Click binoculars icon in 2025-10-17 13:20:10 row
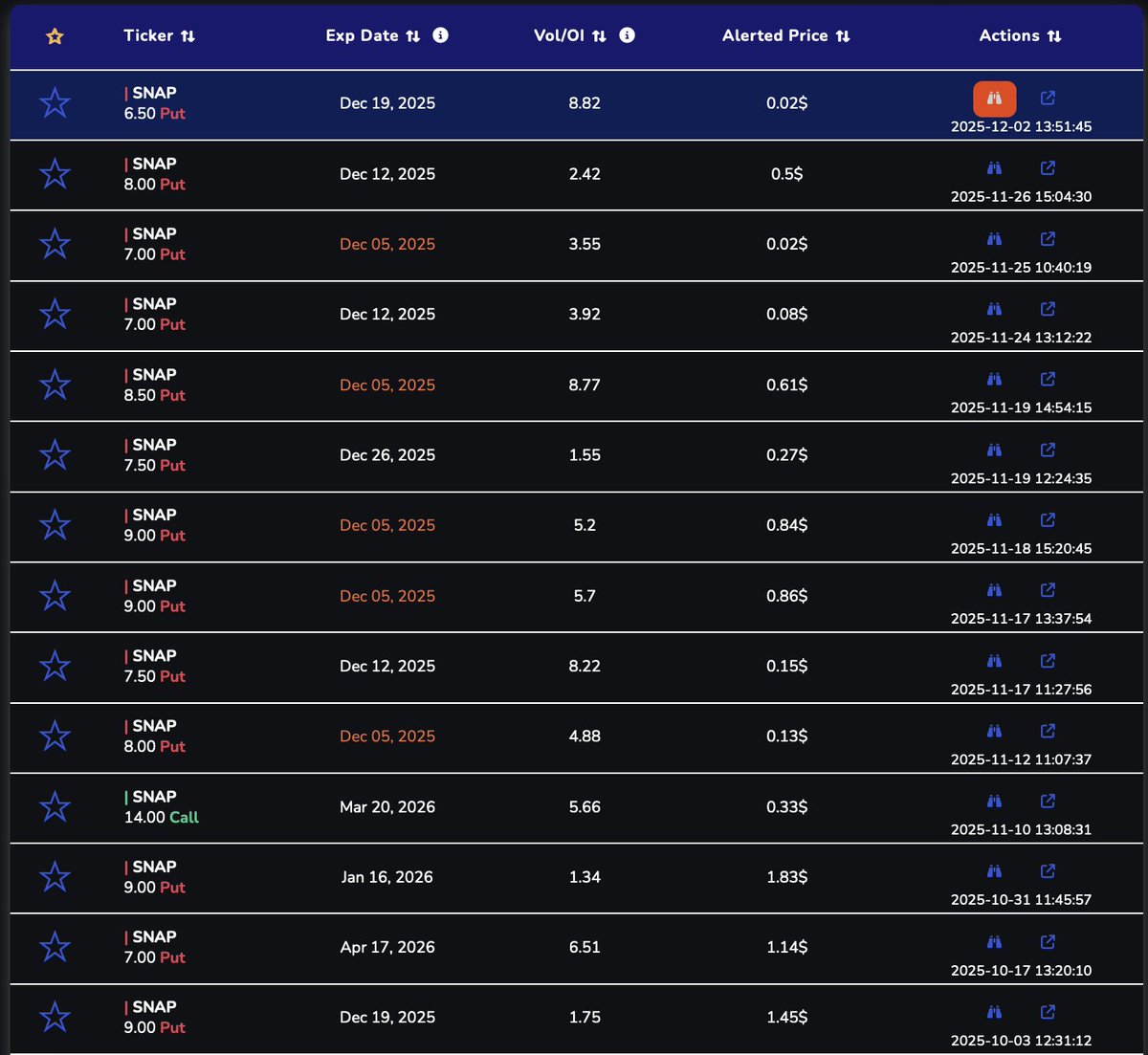This screenshot has height=1055, width=1148. pos(994,942)
